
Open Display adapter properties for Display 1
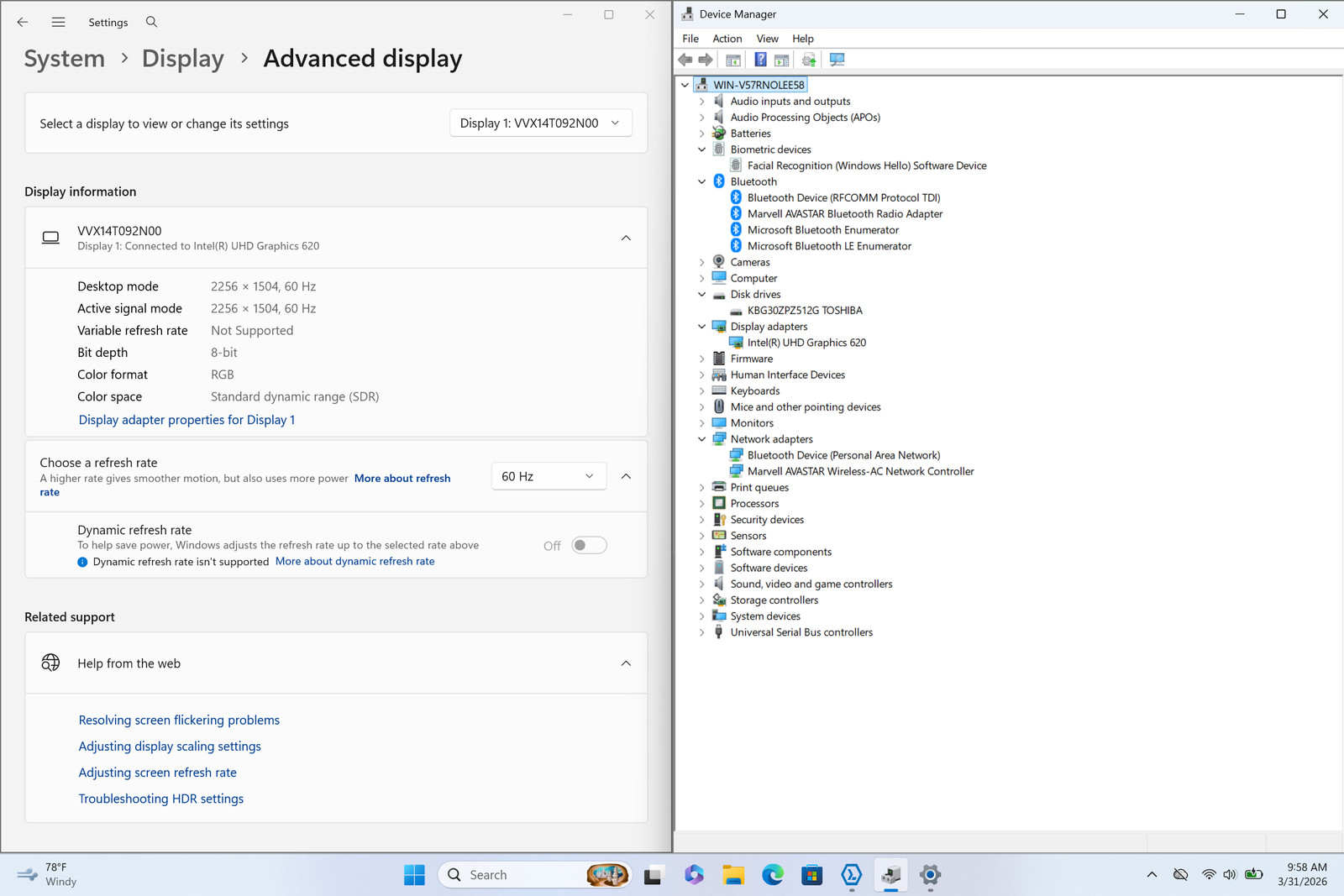click(186, 420)
